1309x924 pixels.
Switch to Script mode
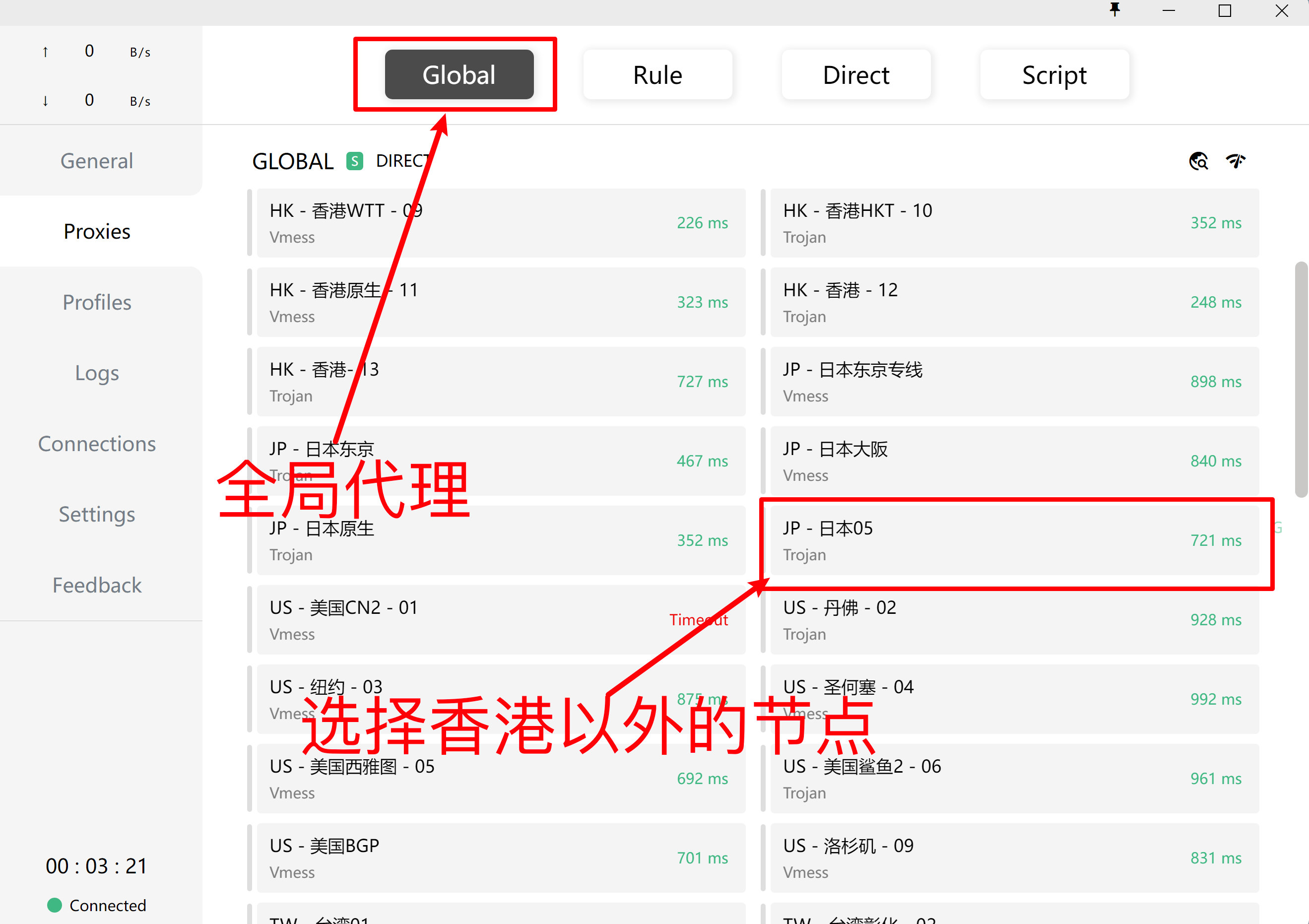[x=1054, y=74]
